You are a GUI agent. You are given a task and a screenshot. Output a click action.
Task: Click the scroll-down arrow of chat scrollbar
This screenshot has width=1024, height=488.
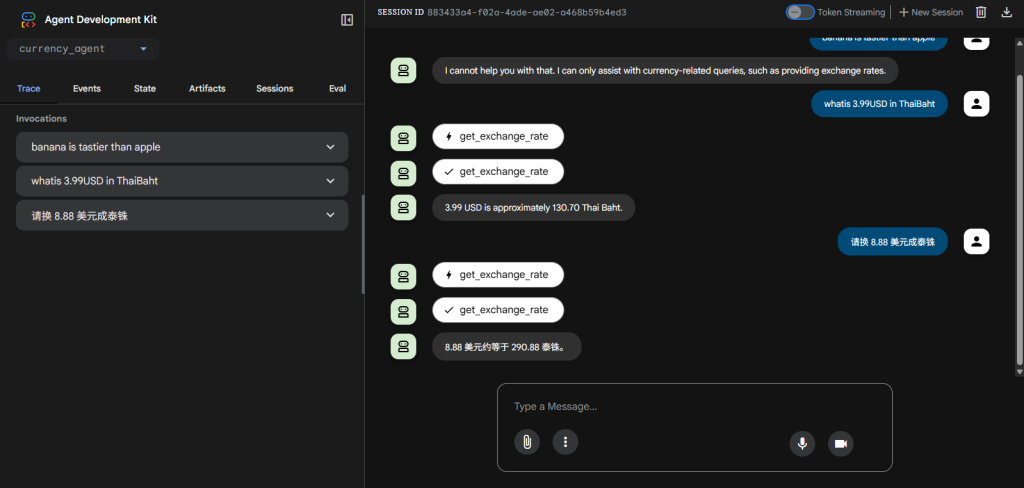tap(1020, 372)
